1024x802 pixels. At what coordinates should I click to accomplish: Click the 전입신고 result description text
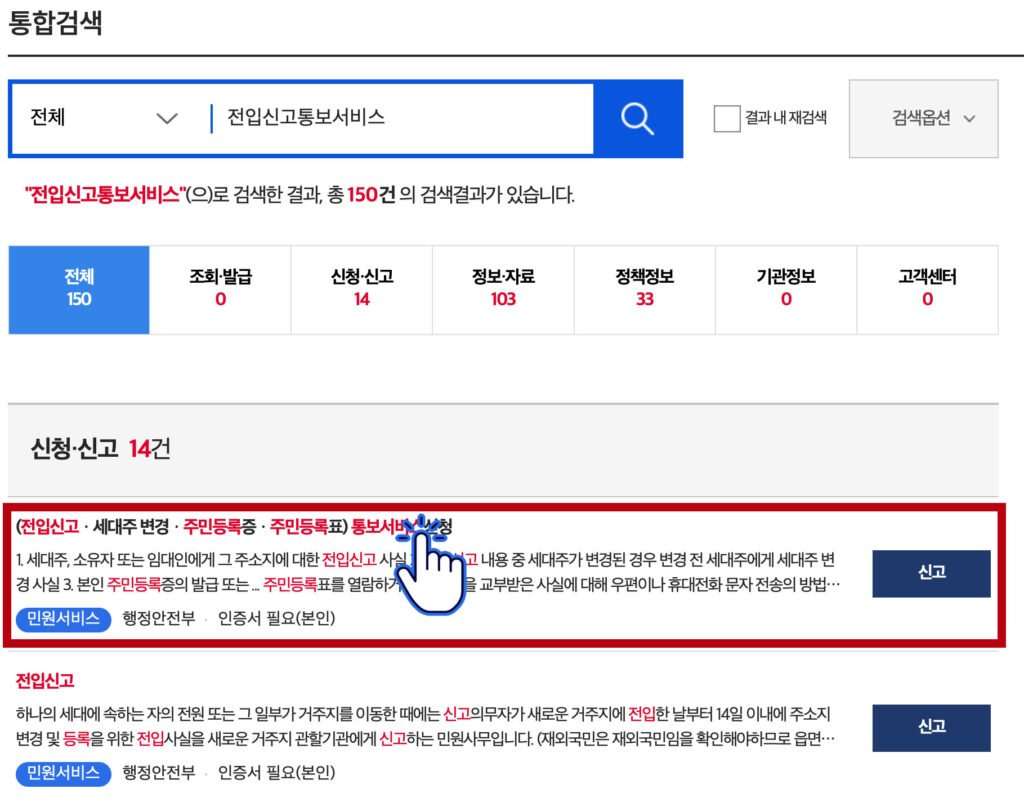(x=420, y=727)
